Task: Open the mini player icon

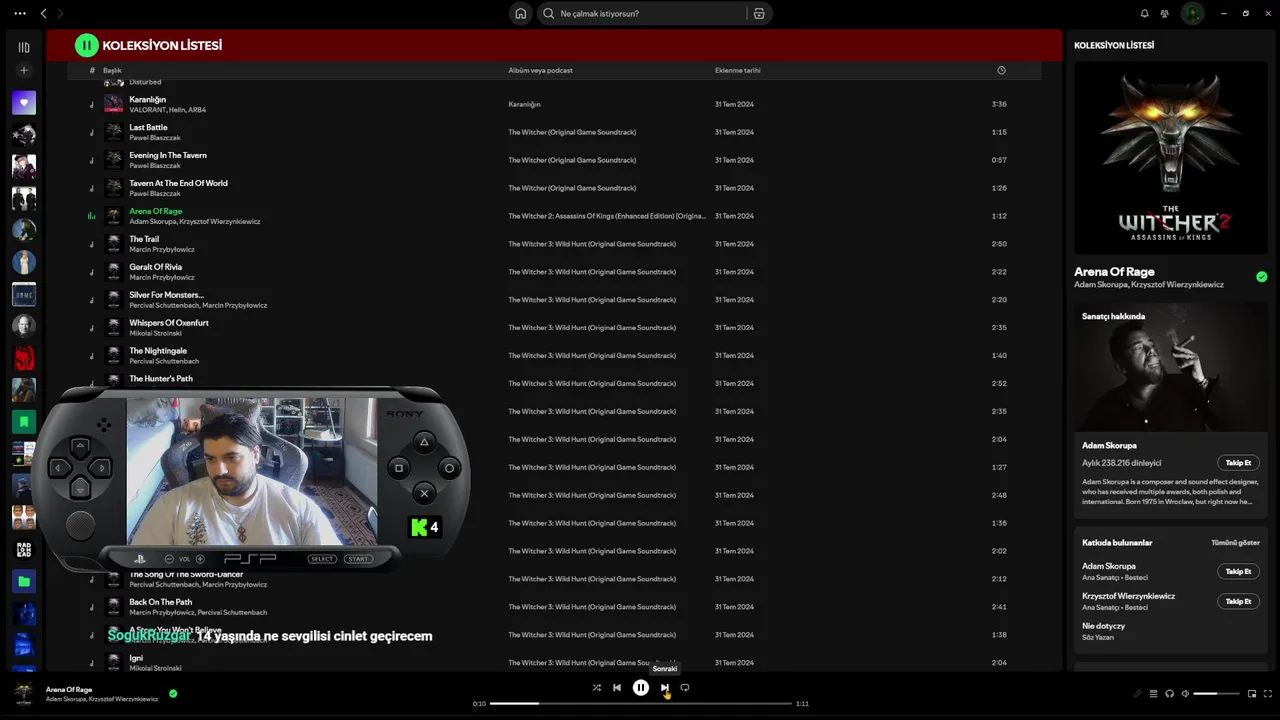Action: tap(1252, 694)
